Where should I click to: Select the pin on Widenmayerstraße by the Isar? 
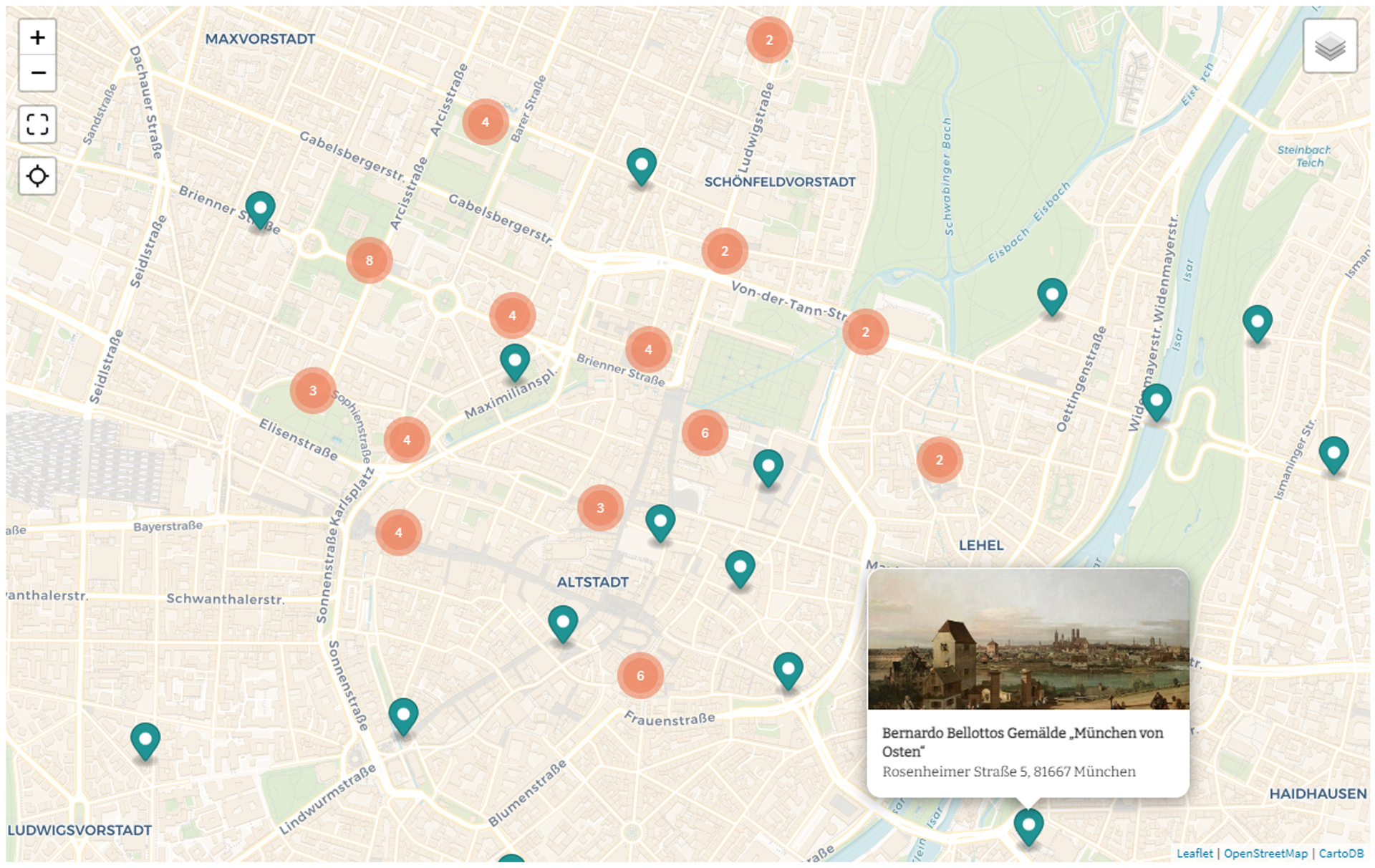pos(1157,402)
